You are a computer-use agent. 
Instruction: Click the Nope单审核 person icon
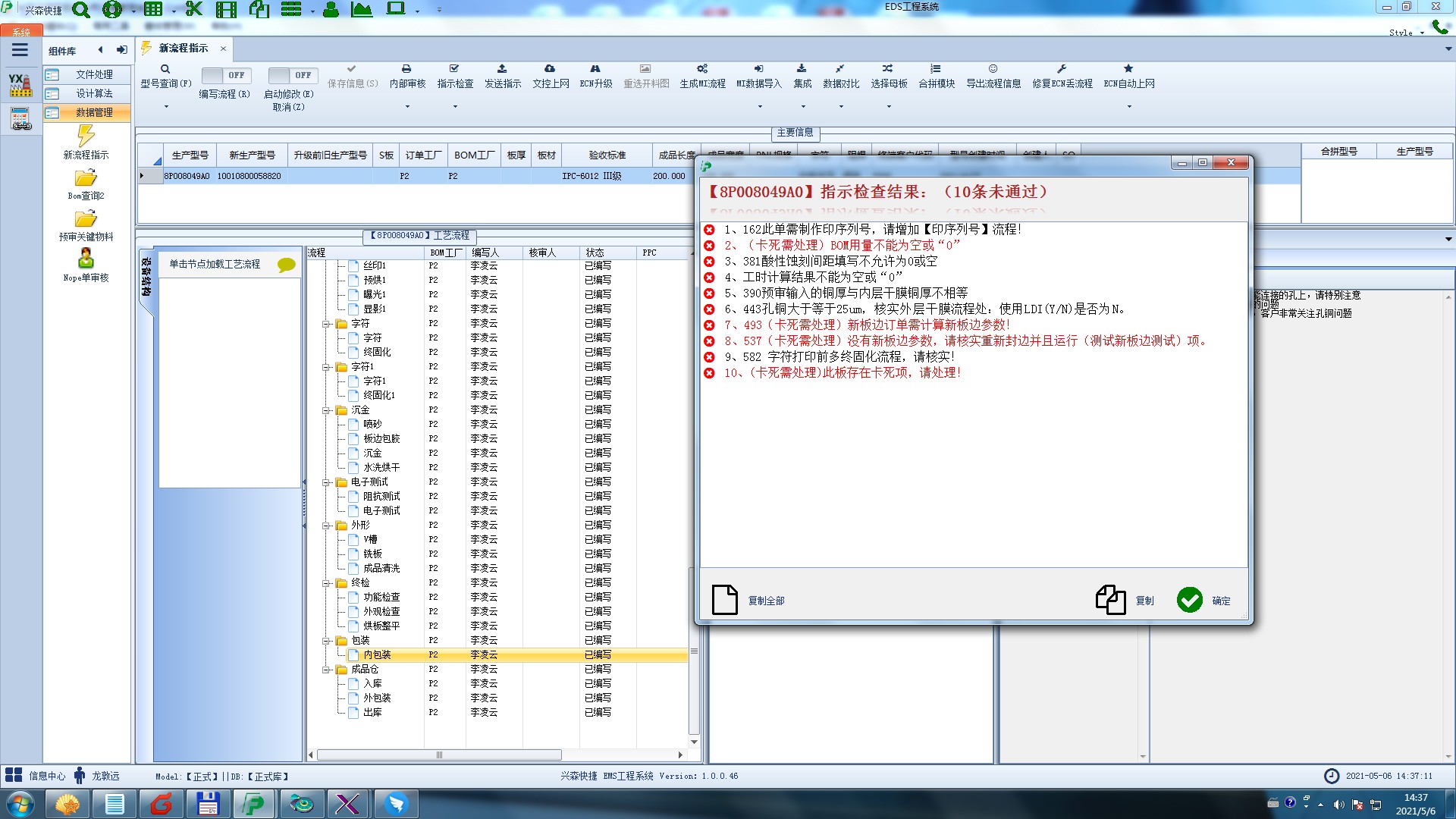click(x=86, y=259)
